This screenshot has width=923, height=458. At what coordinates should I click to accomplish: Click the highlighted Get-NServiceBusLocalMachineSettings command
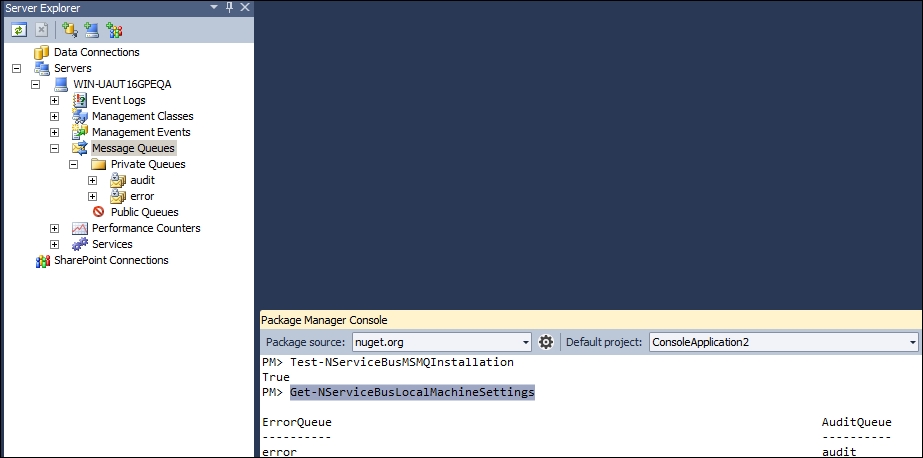click(x=412, y=392)
